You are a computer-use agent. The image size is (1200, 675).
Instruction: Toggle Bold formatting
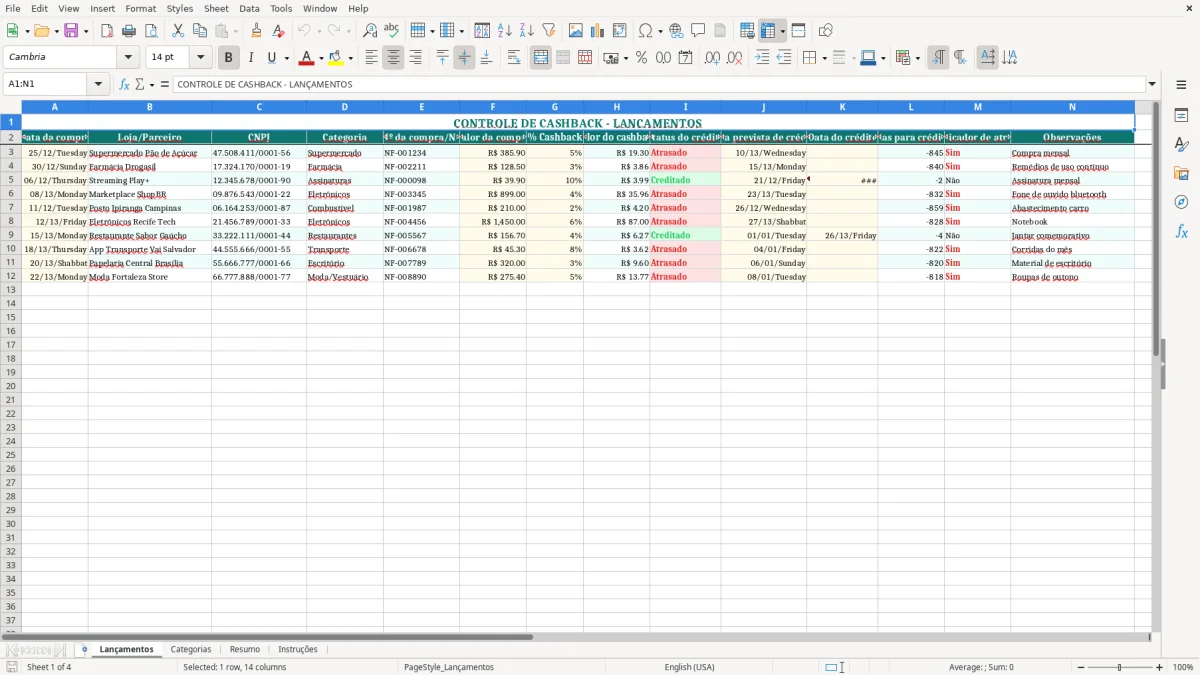point(229,58)
